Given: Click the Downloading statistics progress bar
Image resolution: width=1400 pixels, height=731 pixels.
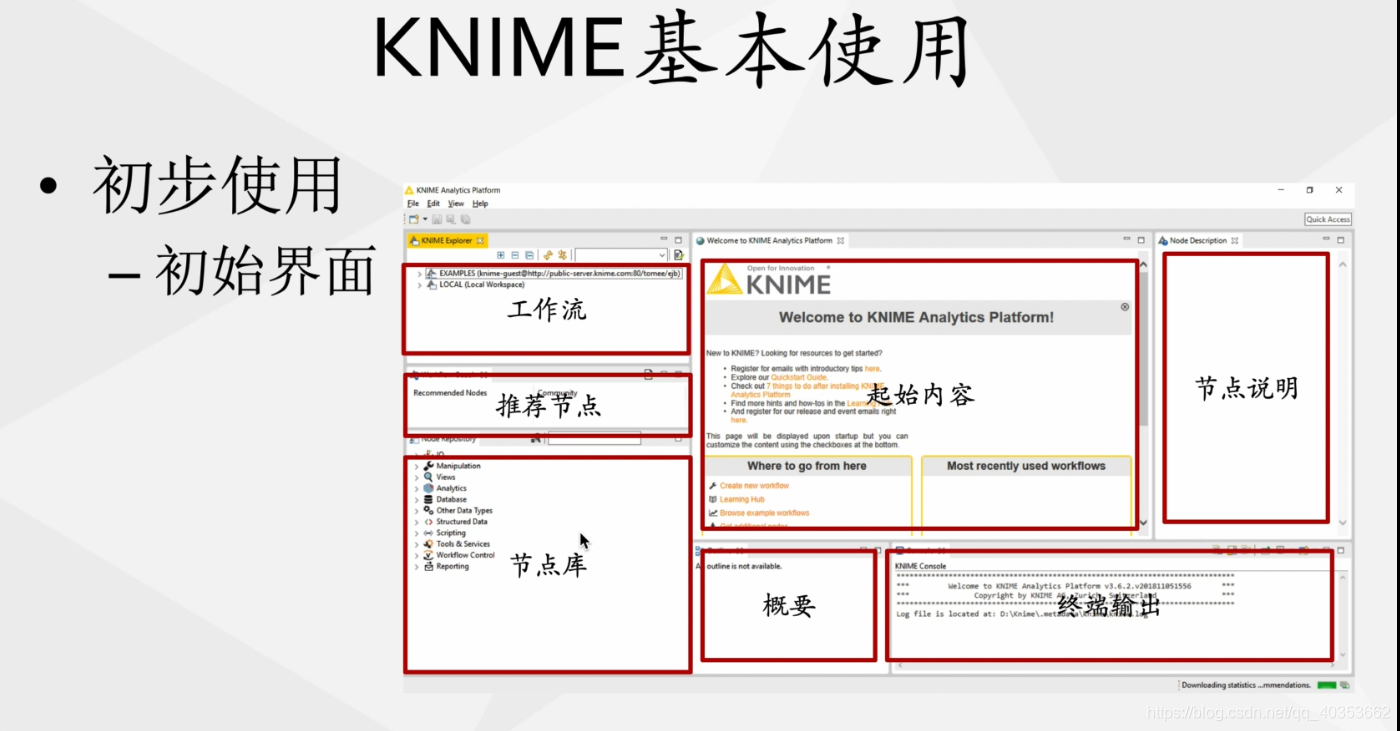Looking at the screenshot, I should tap(1327, 685).
